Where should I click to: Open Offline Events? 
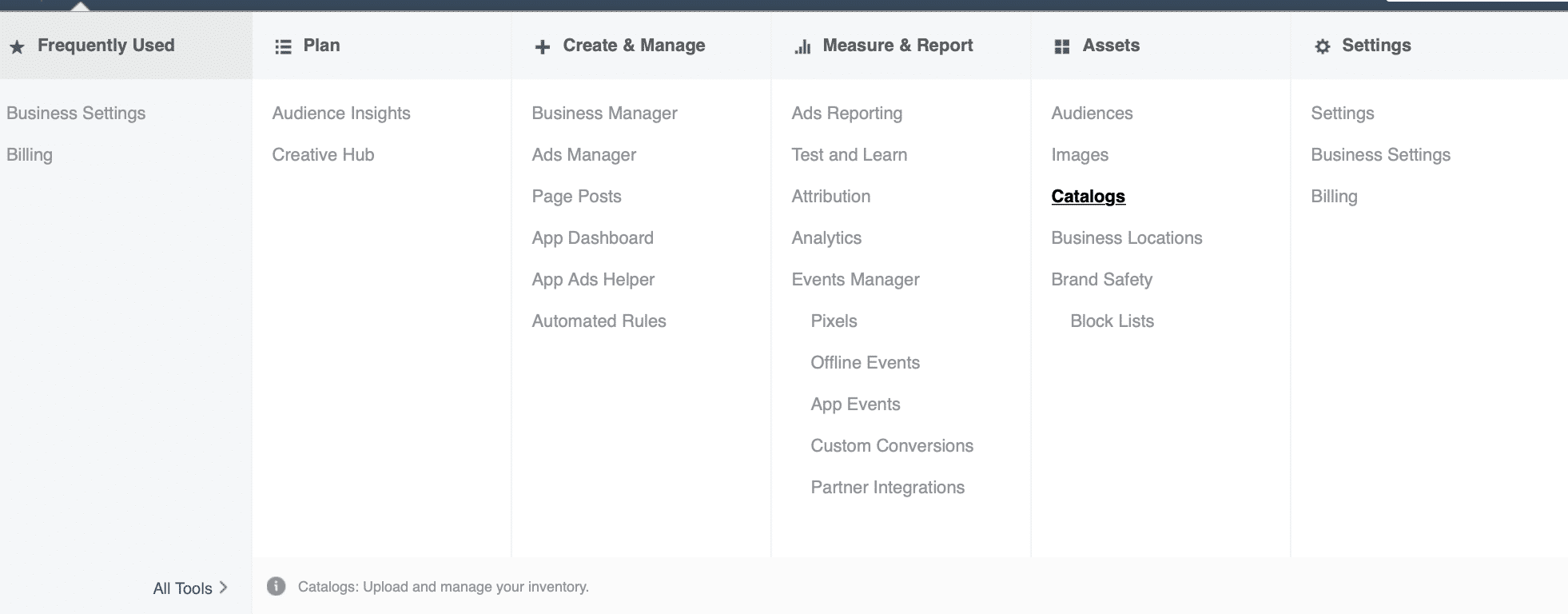865,363
